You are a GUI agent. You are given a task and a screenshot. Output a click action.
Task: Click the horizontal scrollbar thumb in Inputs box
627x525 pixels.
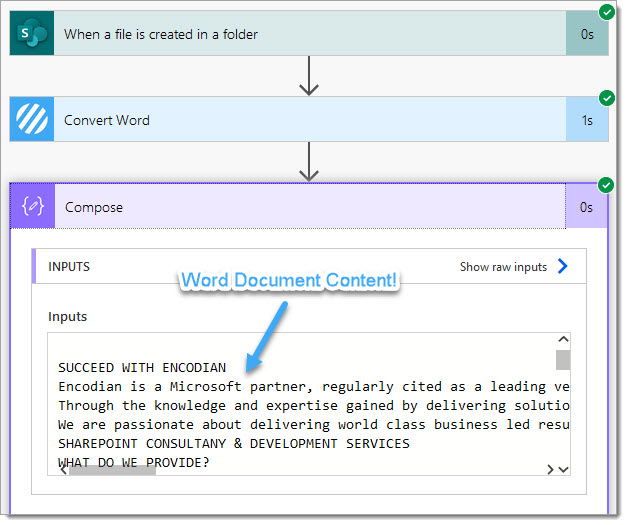point(112,470)
